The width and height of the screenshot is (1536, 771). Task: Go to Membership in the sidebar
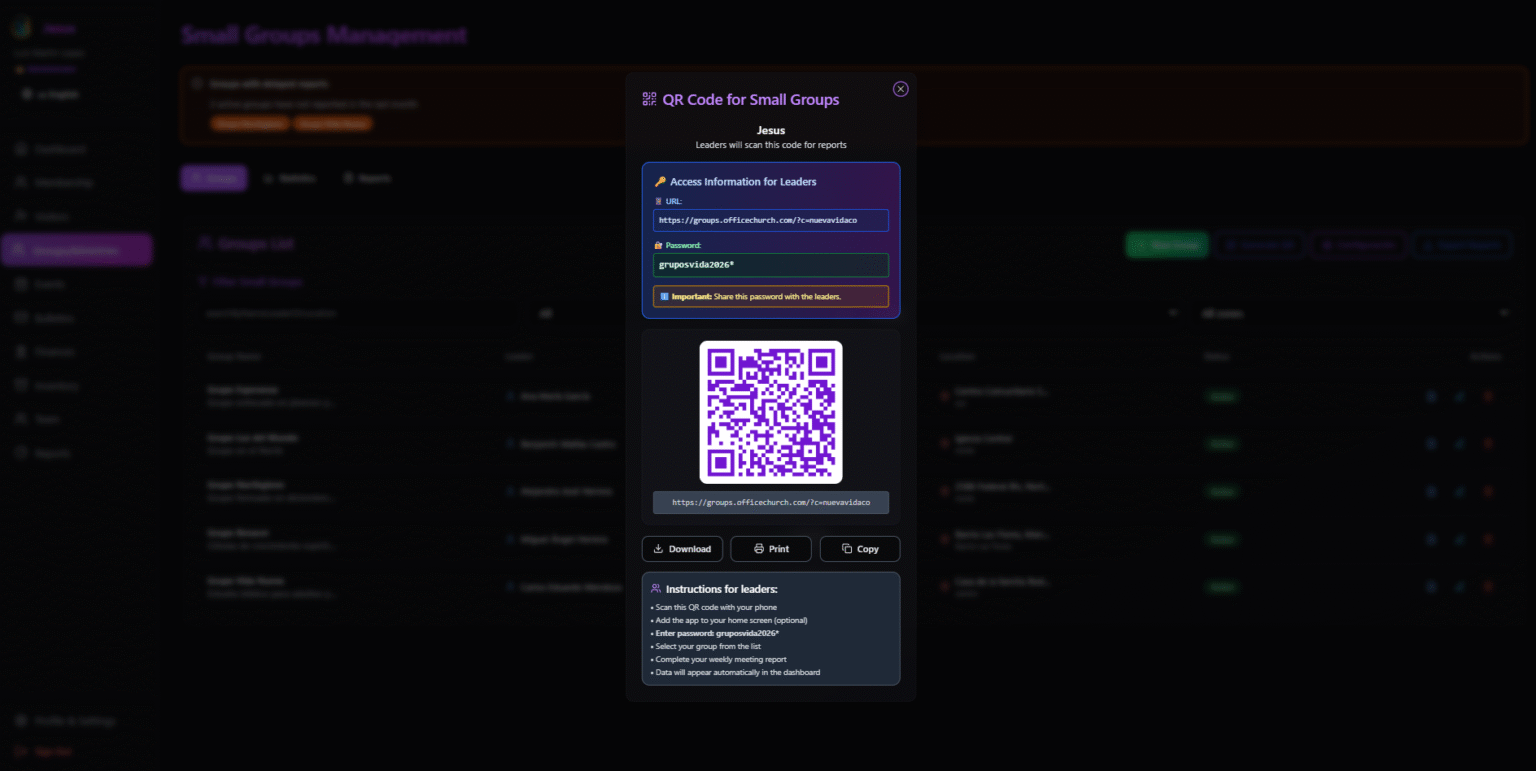point(63,183)
